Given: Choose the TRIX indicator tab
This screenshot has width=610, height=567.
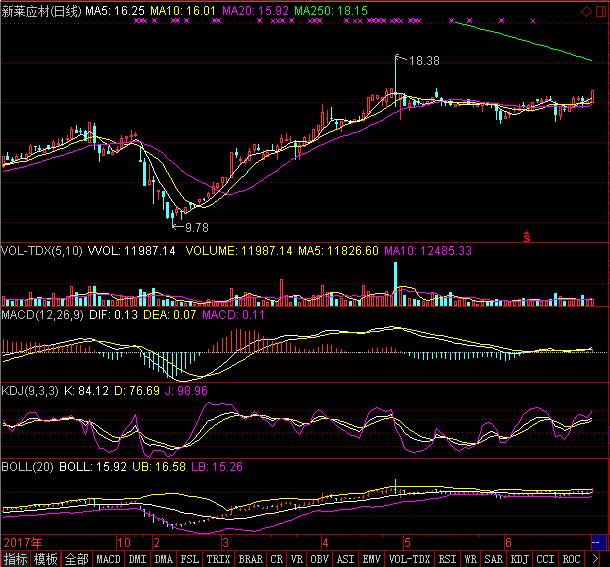Looking at the screenshot, I should click(x=218, y=559).
